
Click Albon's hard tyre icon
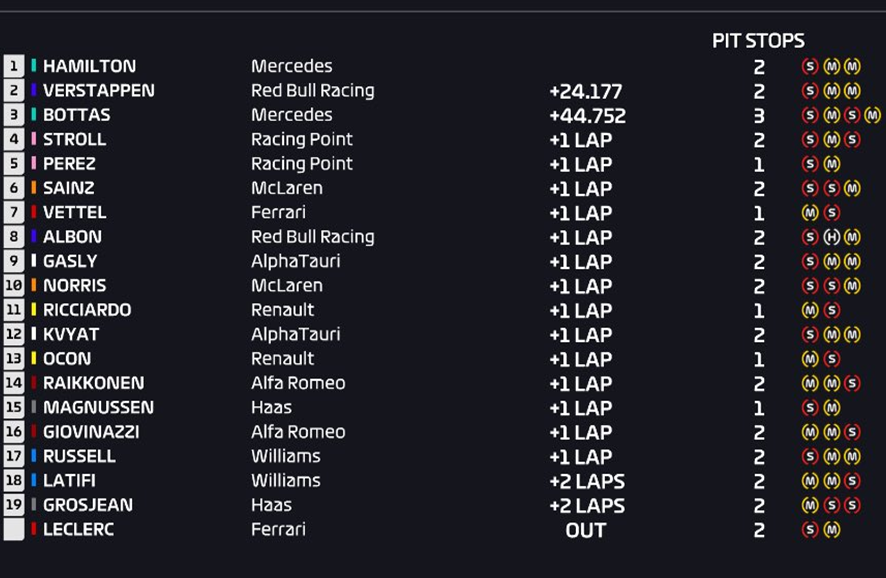point(831,237)
